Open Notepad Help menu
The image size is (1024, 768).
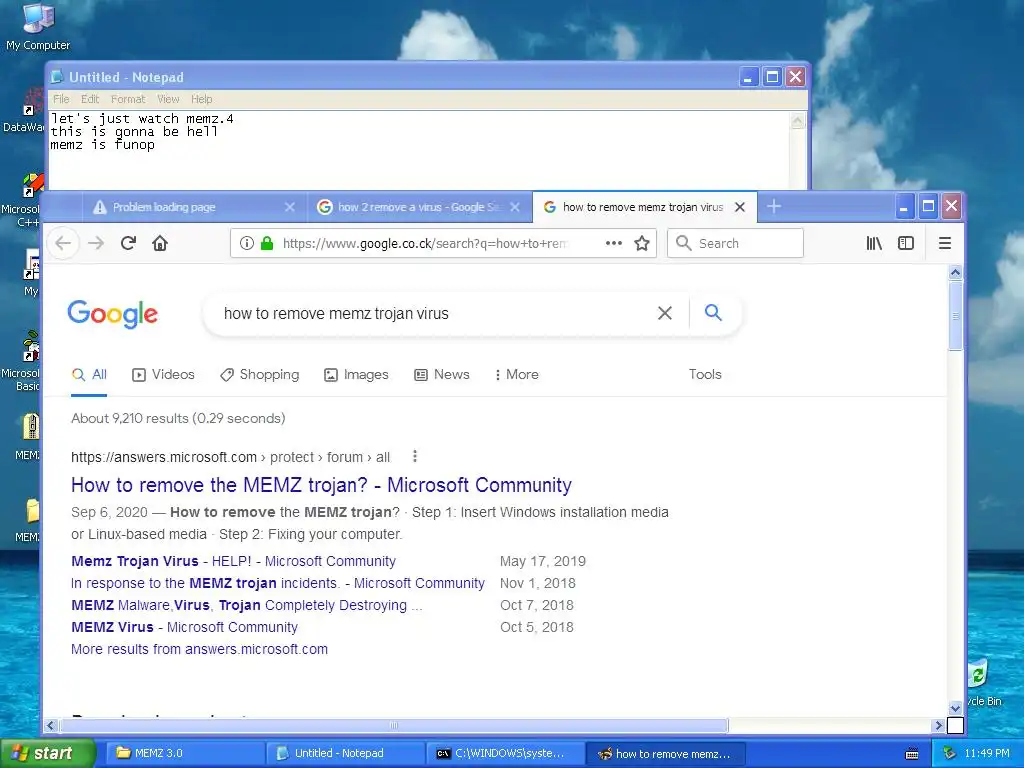point(202,99)
